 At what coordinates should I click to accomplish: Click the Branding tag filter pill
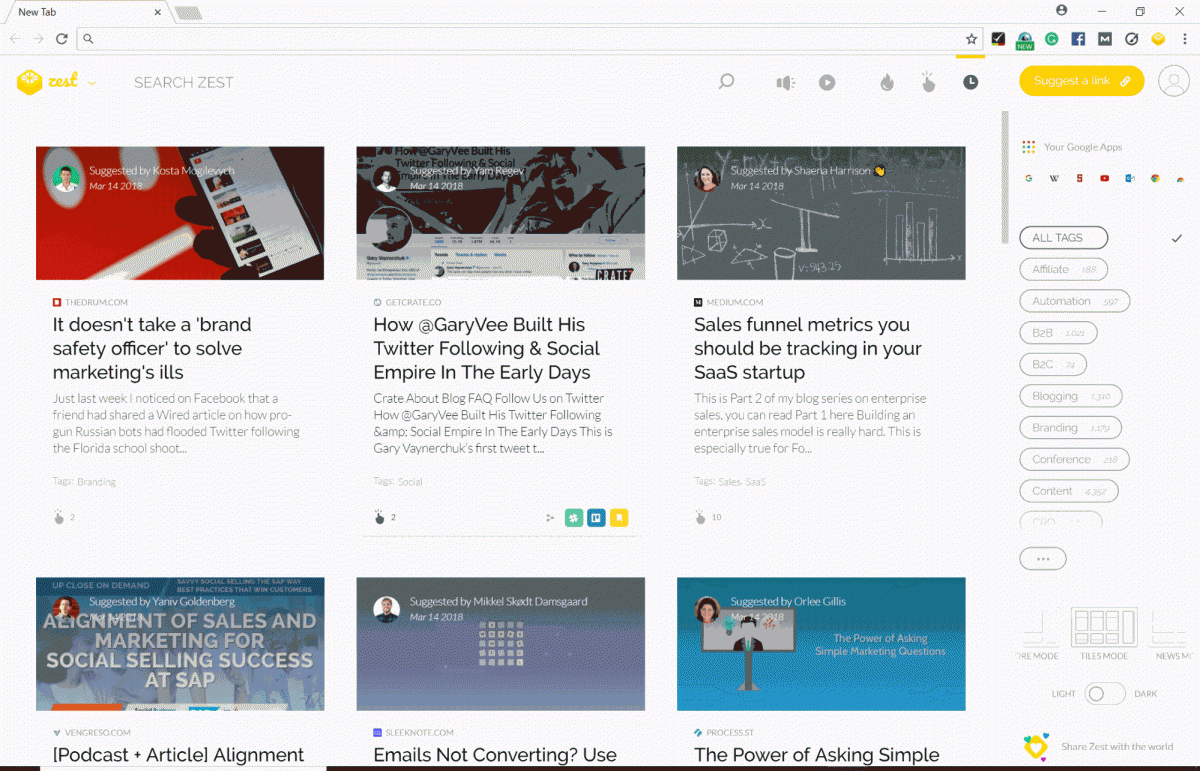point(1070,428)
